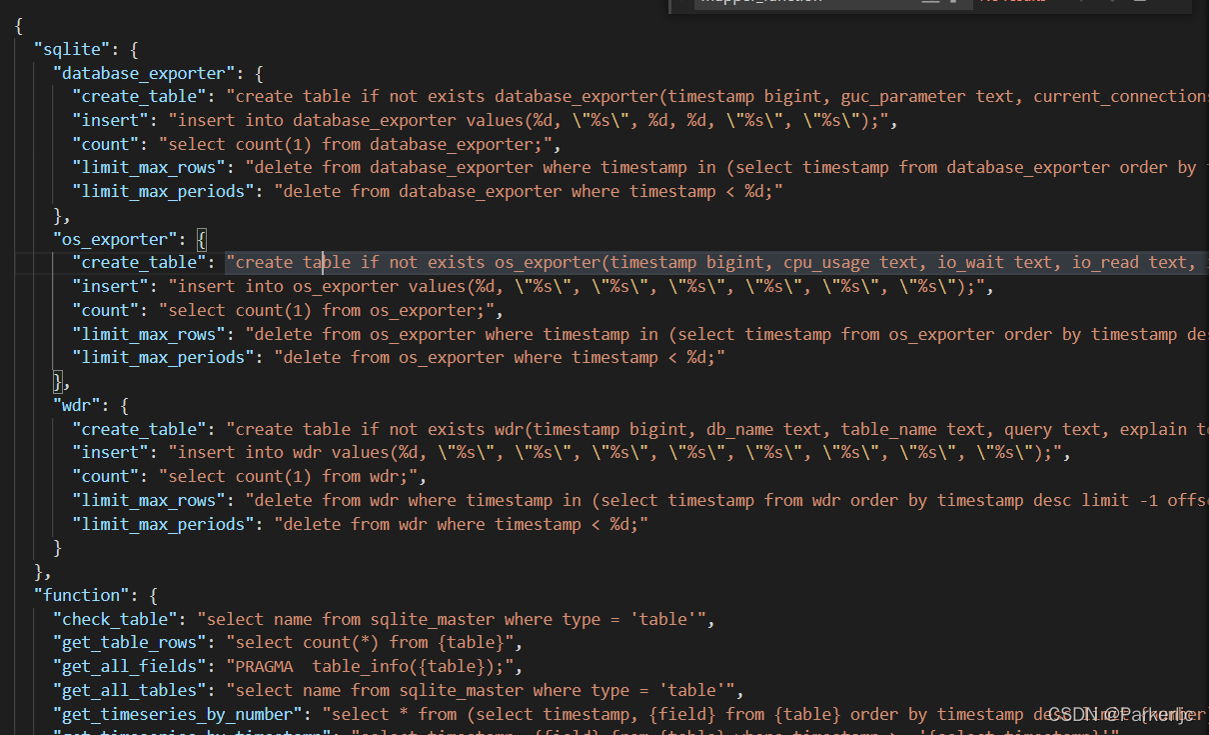
Task: Click the "wdr" object key
Action: pyautogui.click(x=76, y=405)
